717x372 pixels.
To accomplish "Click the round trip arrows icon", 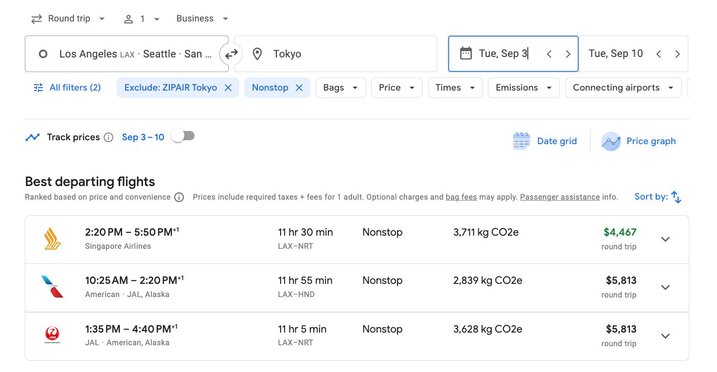I will [36, 19].
